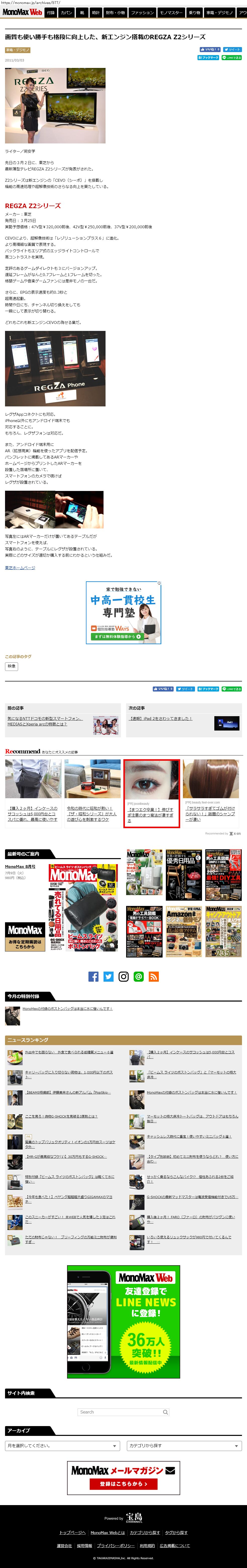This screenshot has width=247, height=1568.
Task: Open the 優秀日用品 mook cover
Action: (x=184, y=875)
